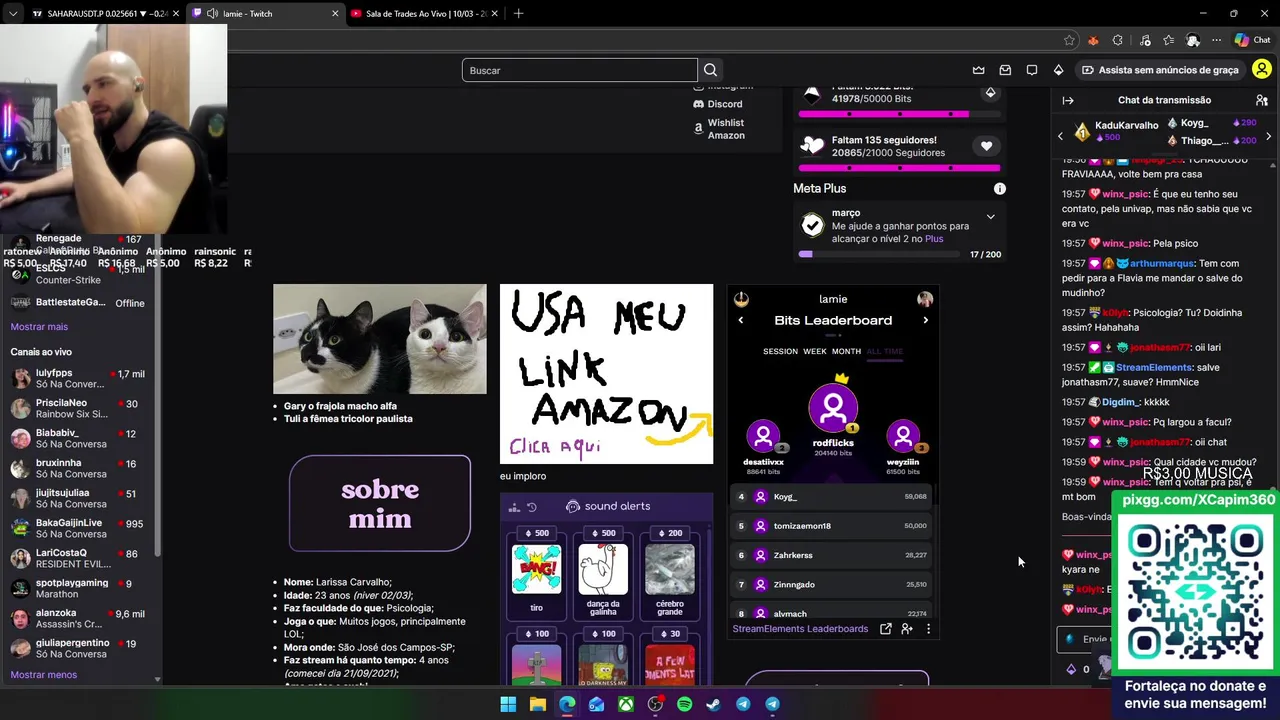Click the Get Bits diamond icon in top nav
Screen dimensions: 1280x720
[1058, 70]
